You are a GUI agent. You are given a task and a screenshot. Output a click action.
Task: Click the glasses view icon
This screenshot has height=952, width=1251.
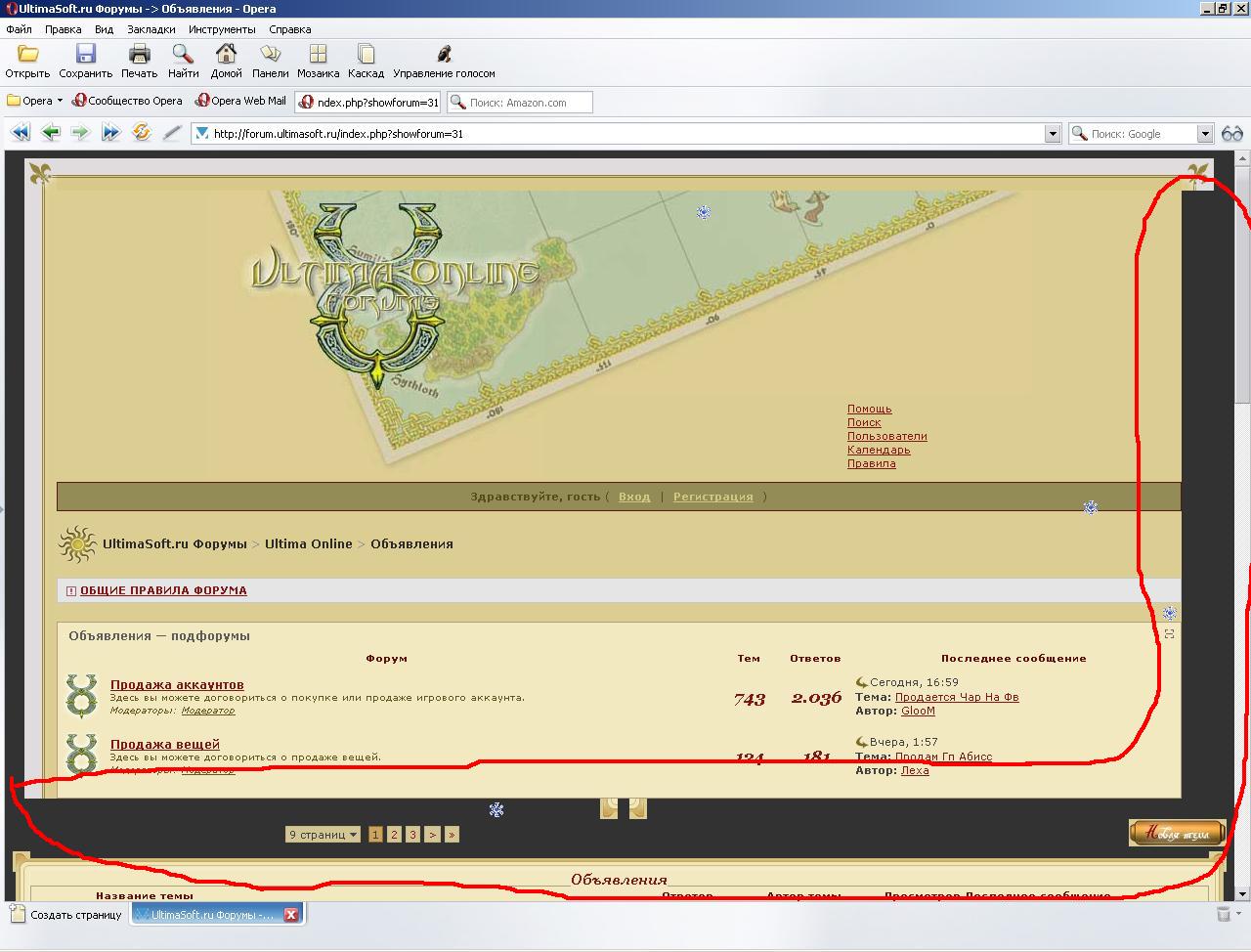coord(1232,134)
